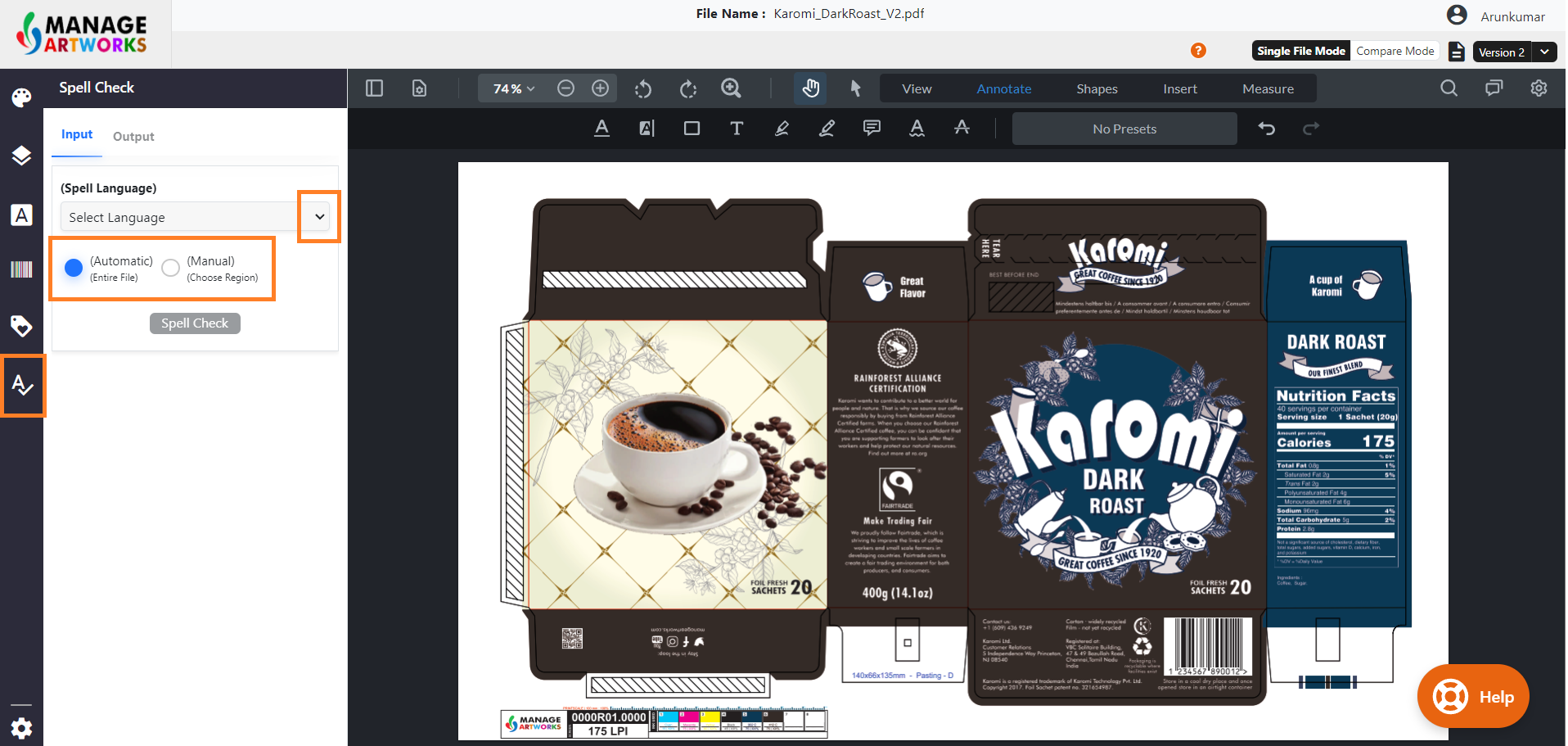Open settings gear in left sidebar

(x=21, y=727)
